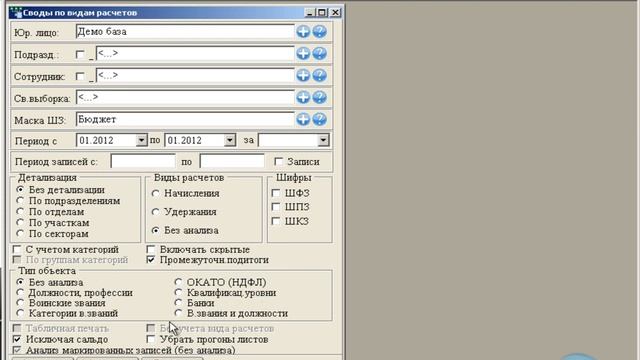The height and width of the screenshot is (360, 640).
Task: Open the по end month dropdown
Action: [x=230, y=140]
